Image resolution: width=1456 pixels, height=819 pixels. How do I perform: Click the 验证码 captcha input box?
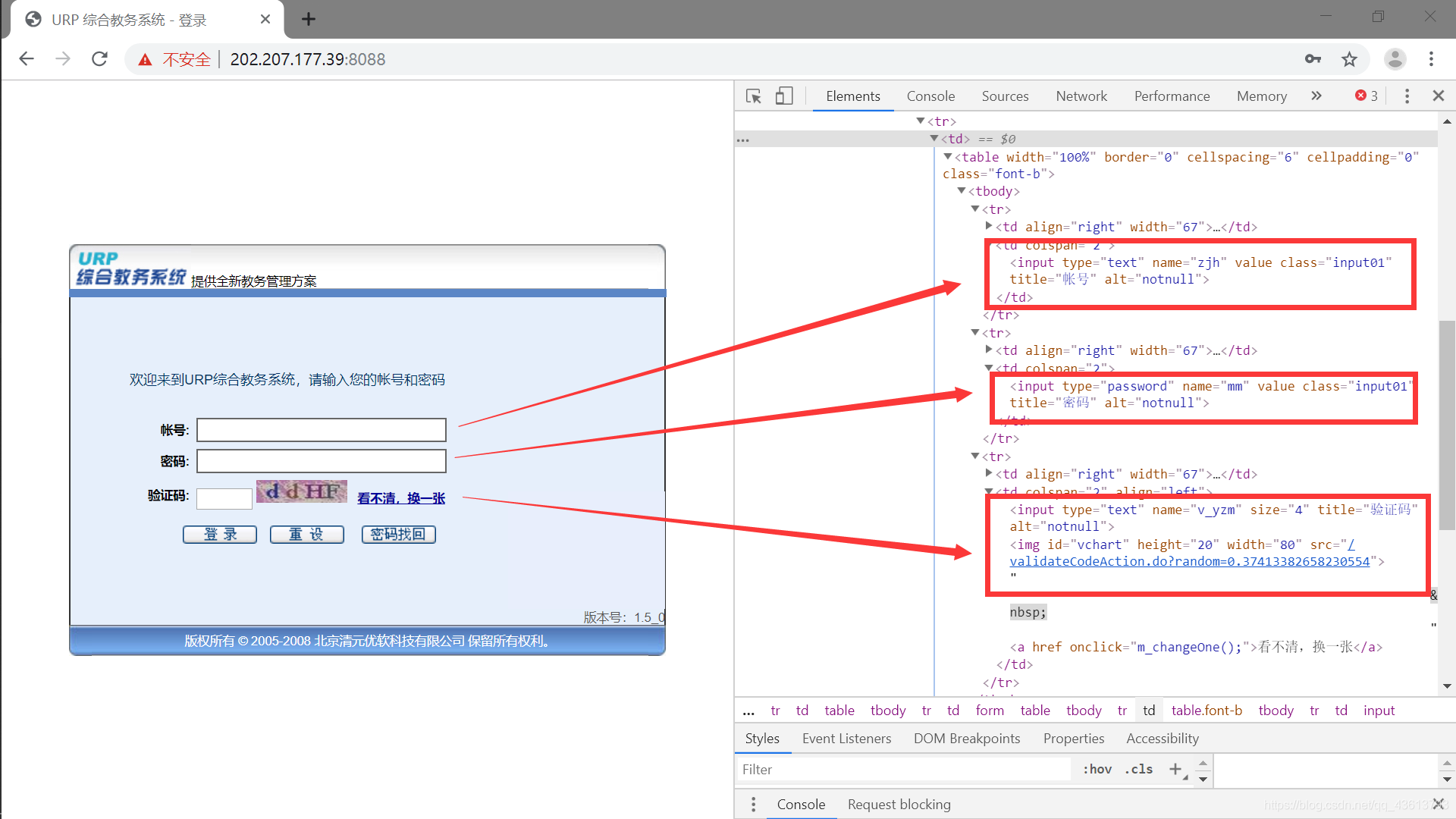224,498
